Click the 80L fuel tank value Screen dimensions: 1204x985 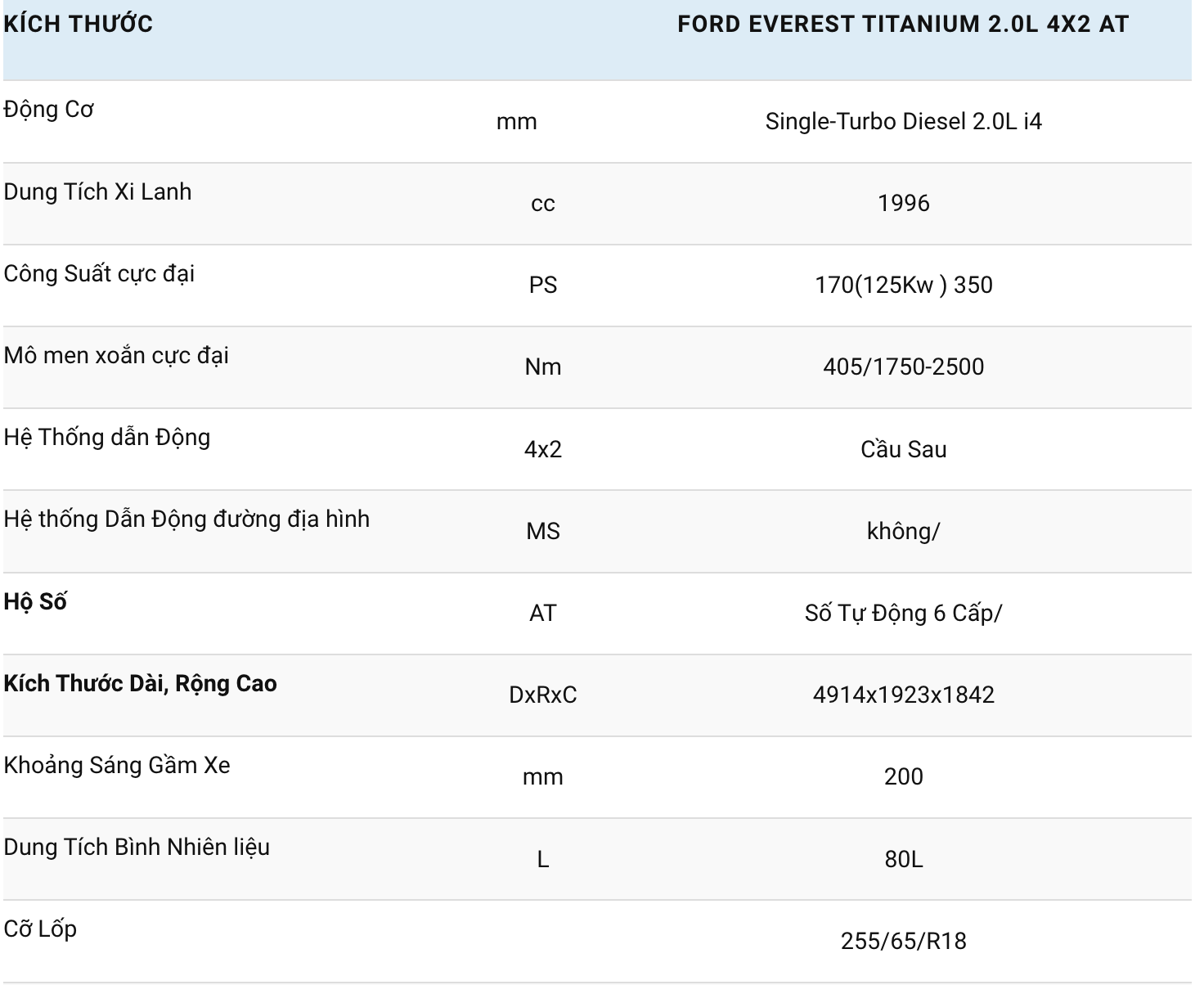[x=903, y=859]
